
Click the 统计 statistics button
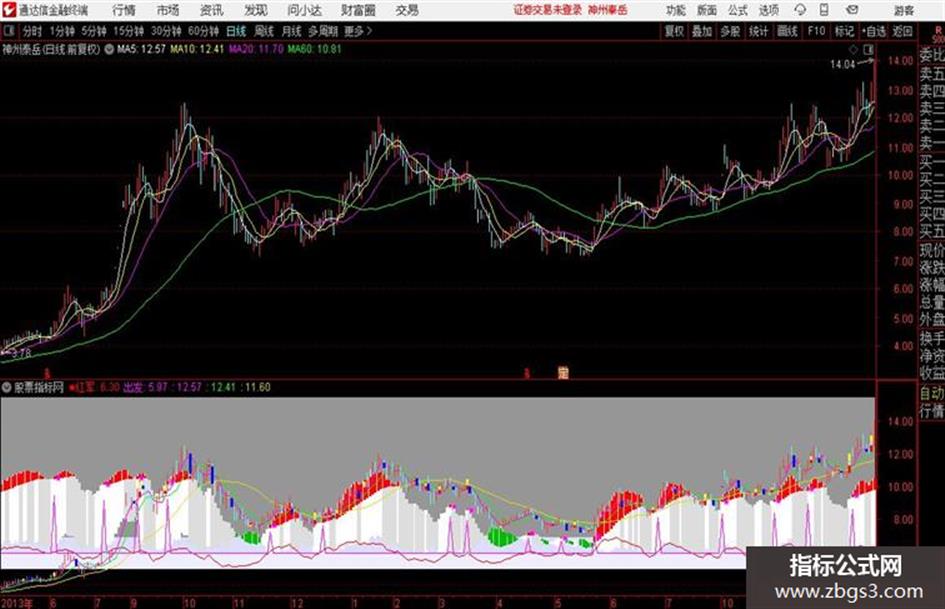click(759, 31)
